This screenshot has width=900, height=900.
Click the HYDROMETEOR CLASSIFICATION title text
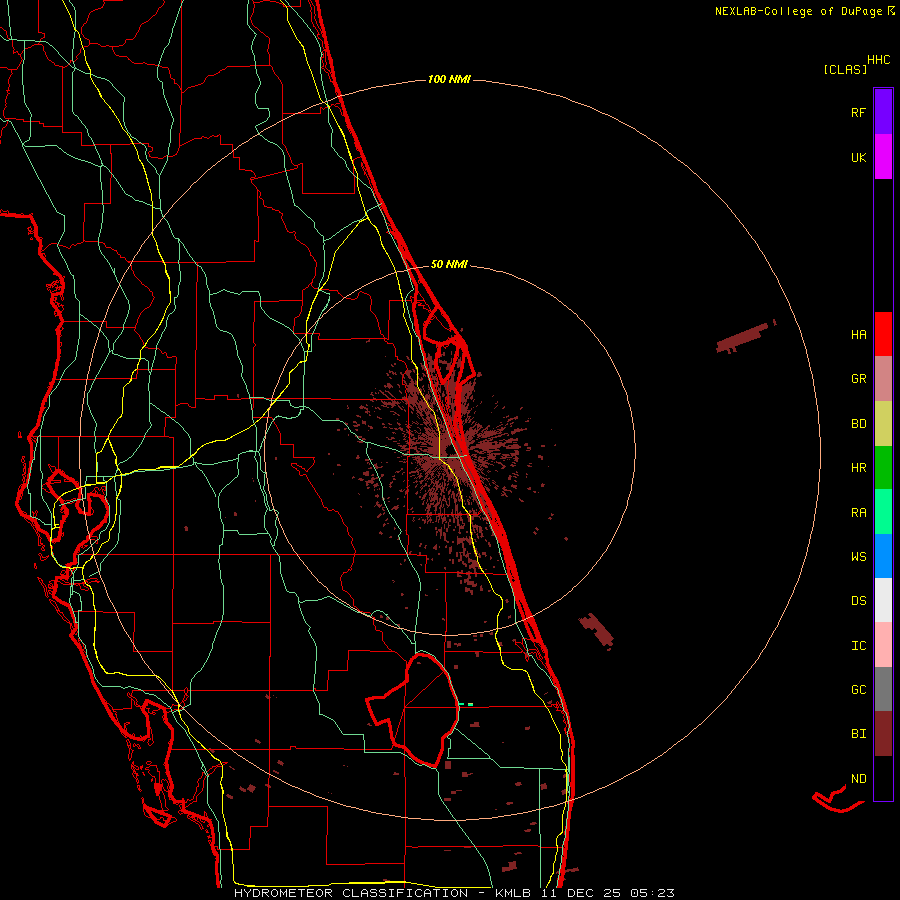[351, 893]
